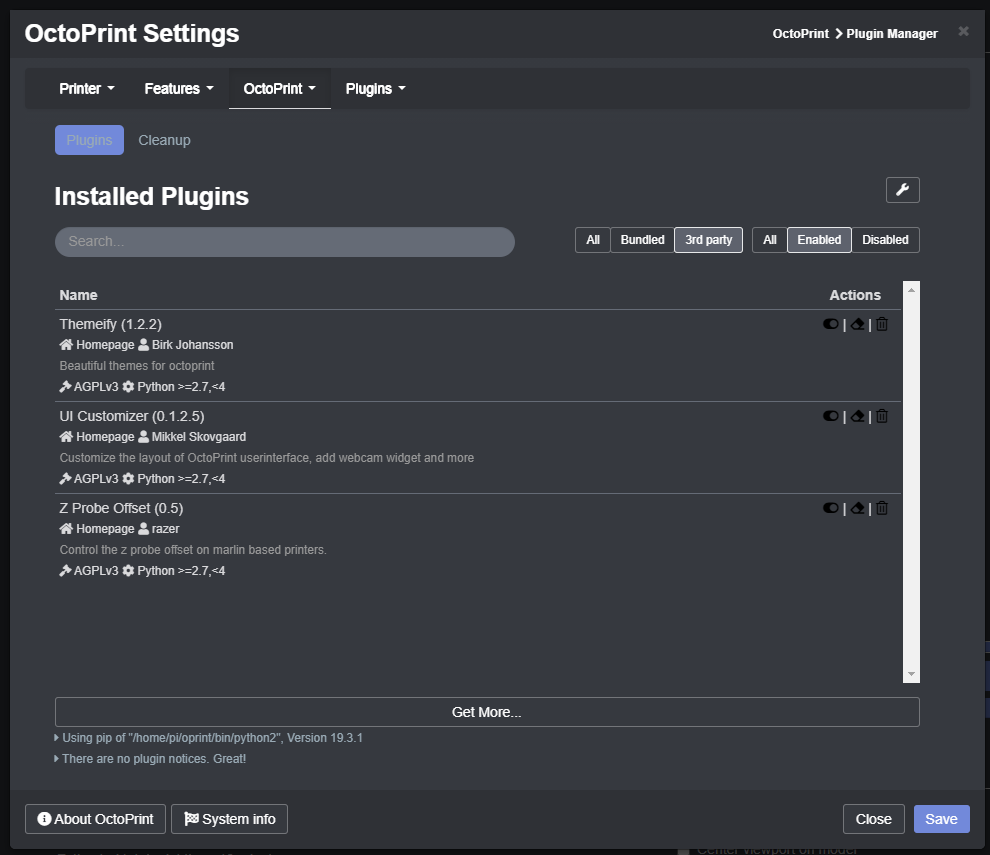
Task: Clean up Themeify plugin data with eraser icon
Action: pyautogui.click(x=857, y=323)
